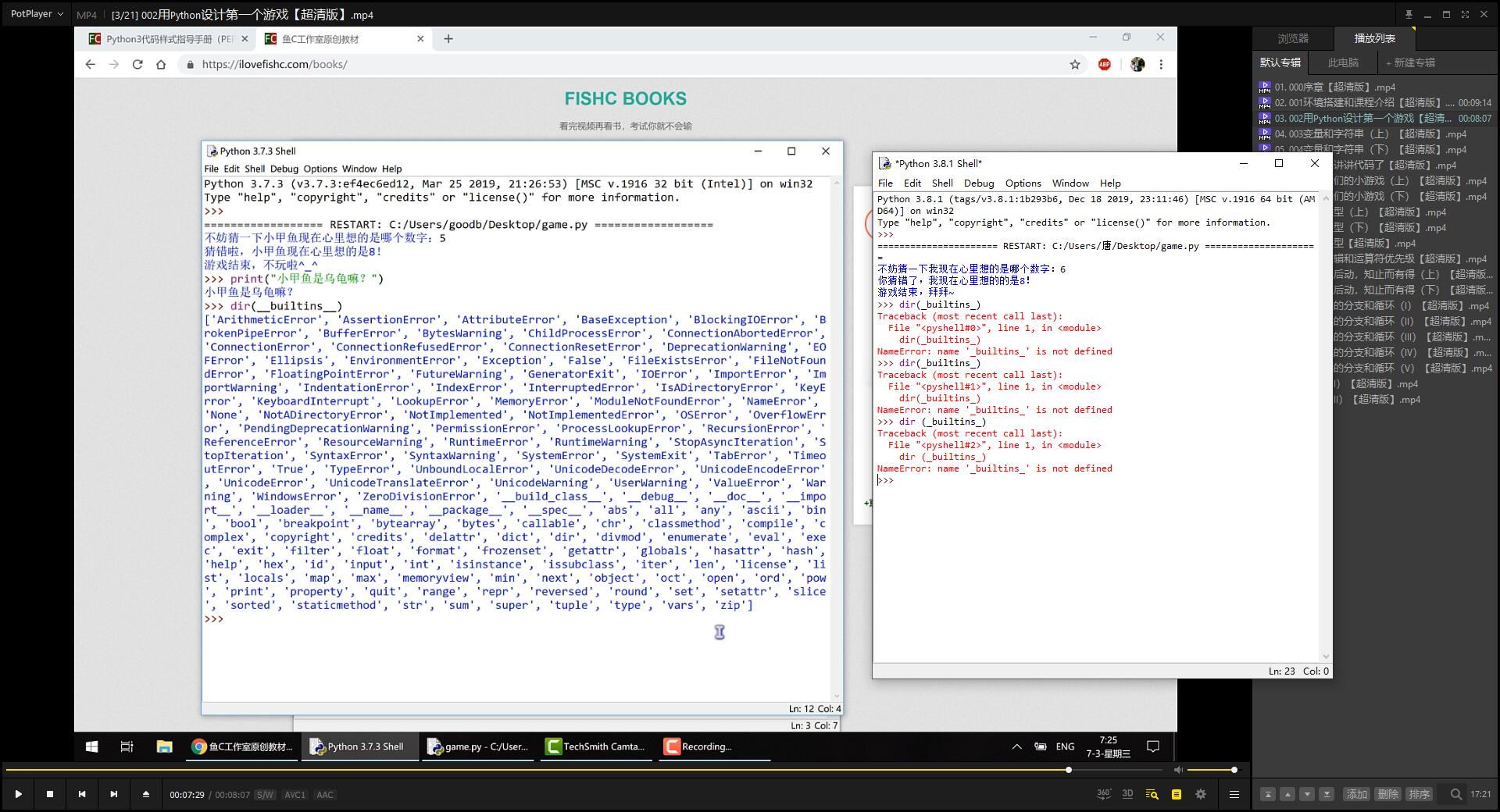This screenshot has width=1500, height=812.
Task: Select playlist item 04. 003变量和字符串（上）
Action: coord(1375,134)
